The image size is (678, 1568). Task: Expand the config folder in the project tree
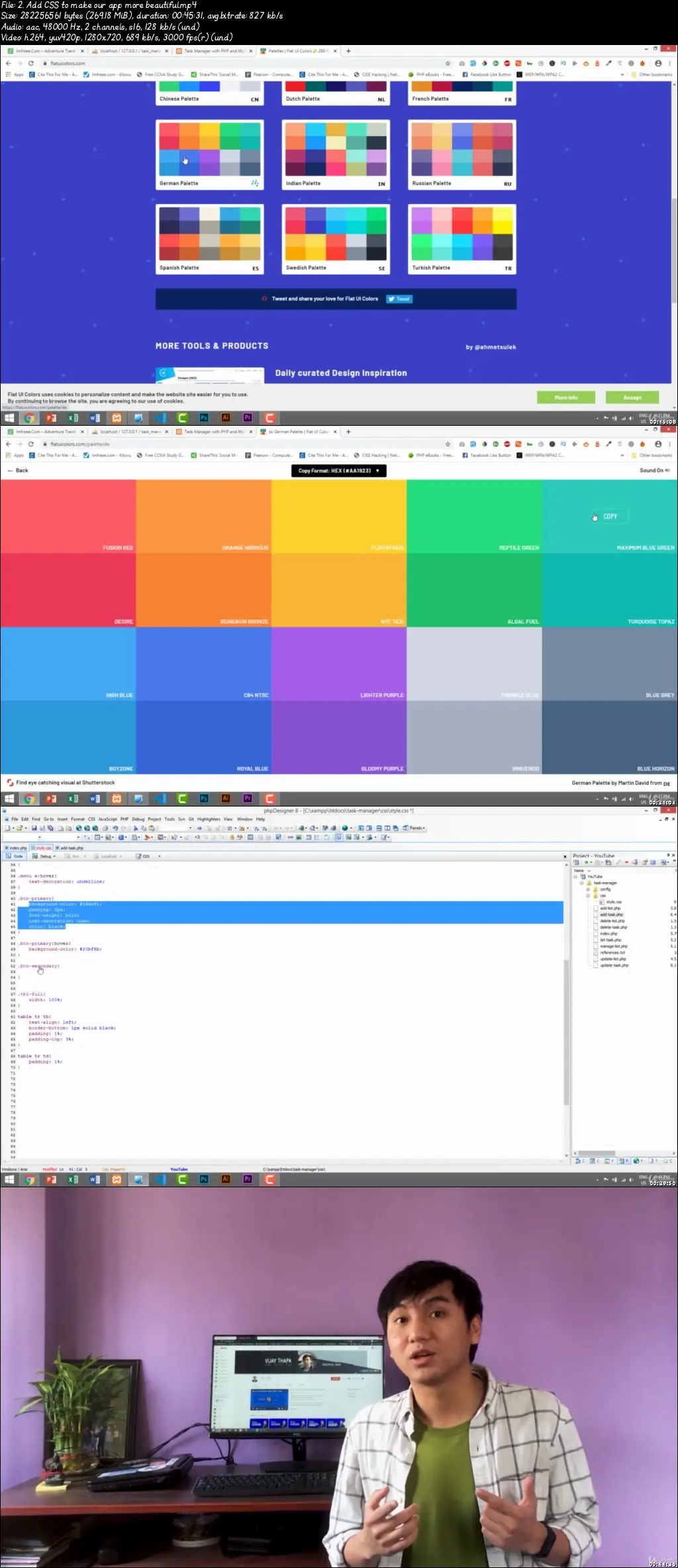pyautogui.click(x=588, y=889)
